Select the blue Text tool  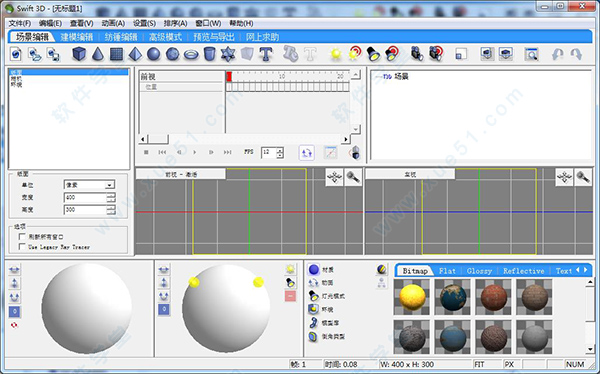click(x=266, y=54)
